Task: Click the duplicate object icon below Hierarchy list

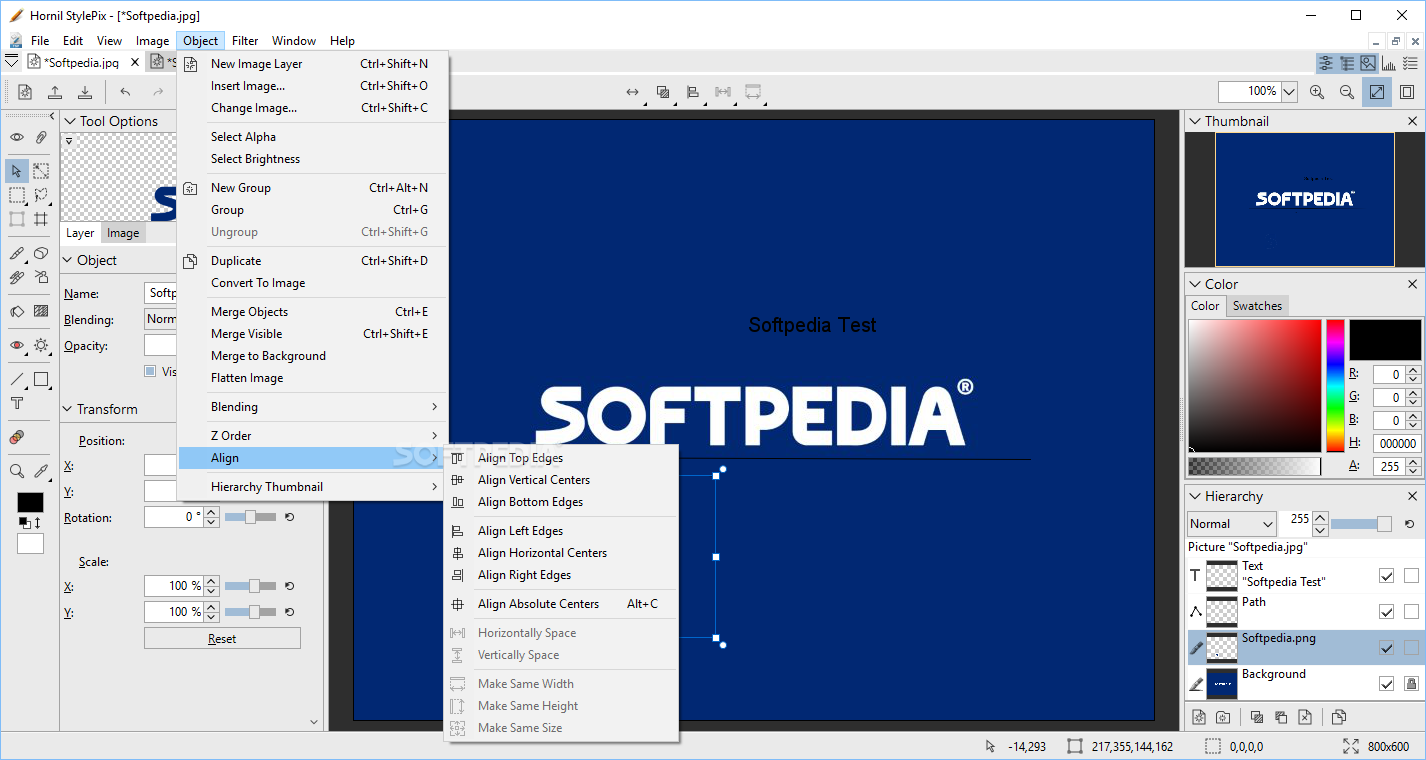Action: coord(1339,717)
